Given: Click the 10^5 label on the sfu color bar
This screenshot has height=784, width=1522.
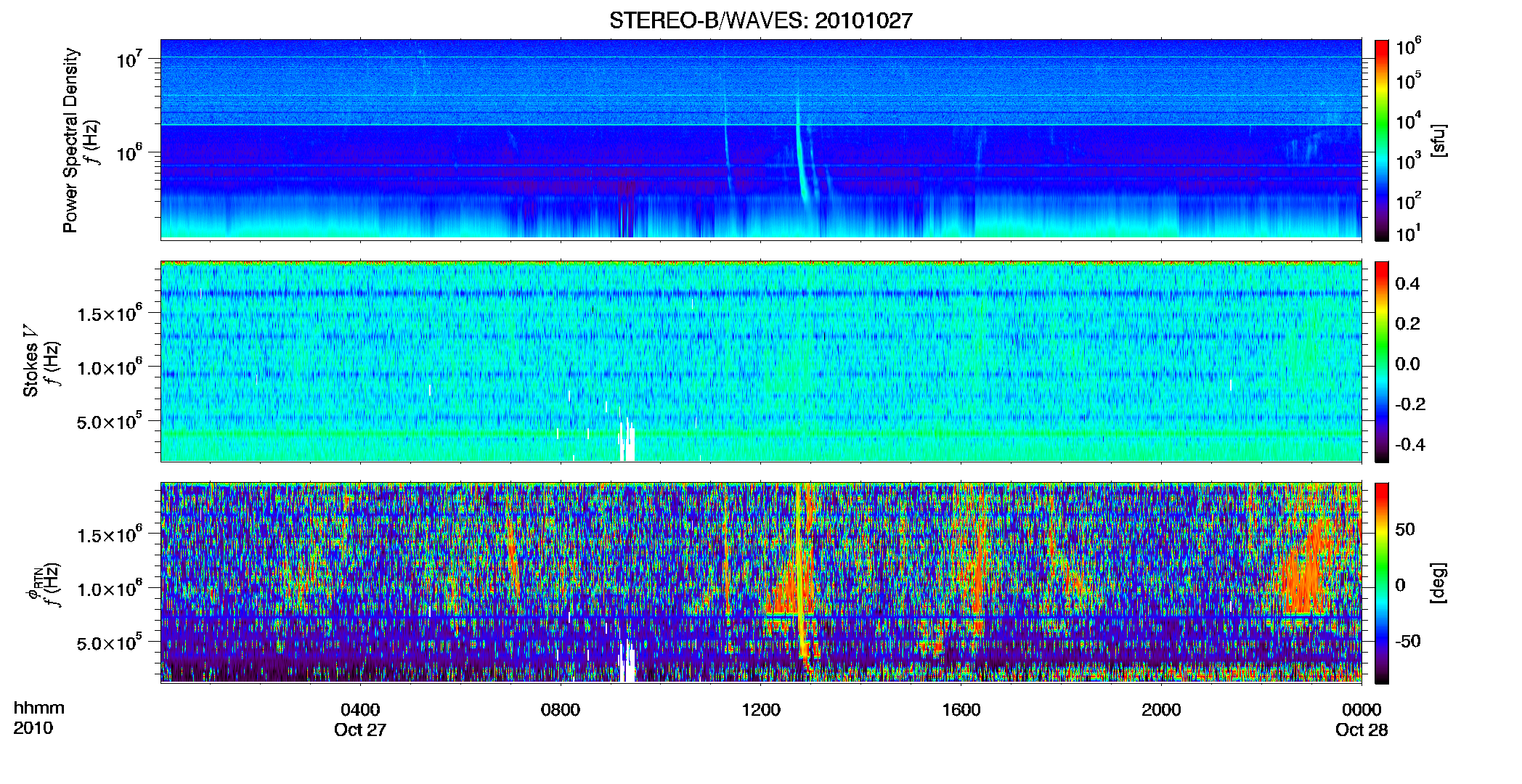Looking at the screenshot, I should pos(1408,81).
